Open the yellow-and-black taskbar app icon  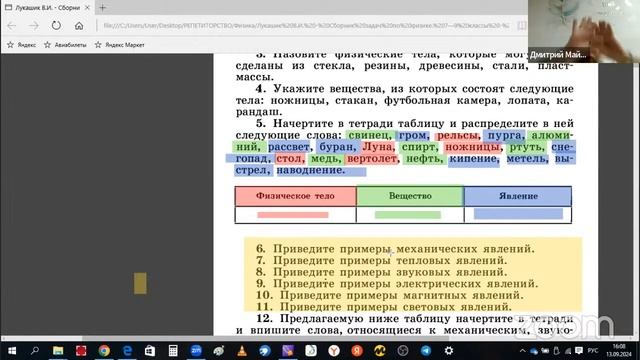[380, 351]
